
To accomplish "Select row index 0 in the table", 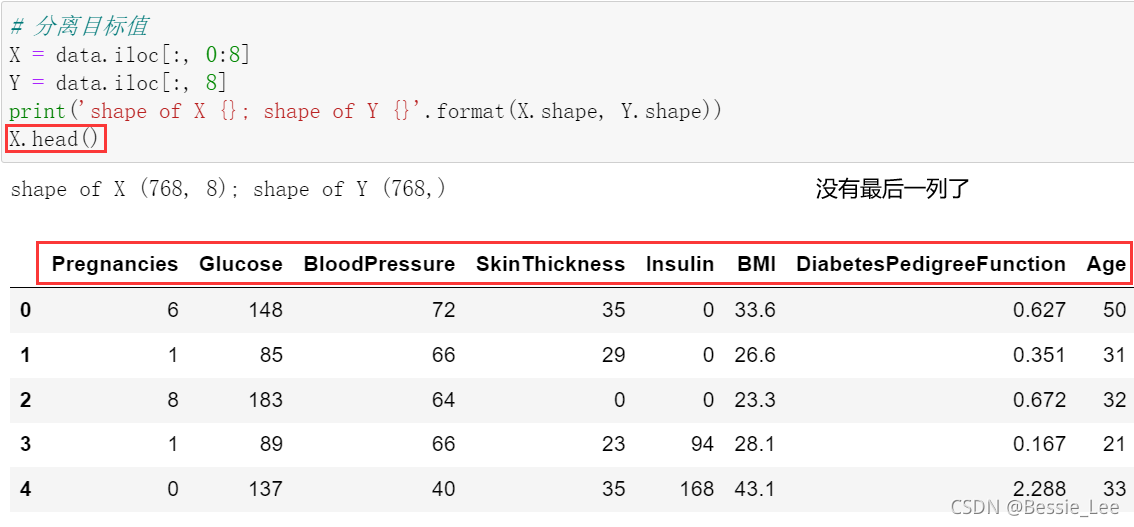I will pyautogui.click(x=25, y=310).
